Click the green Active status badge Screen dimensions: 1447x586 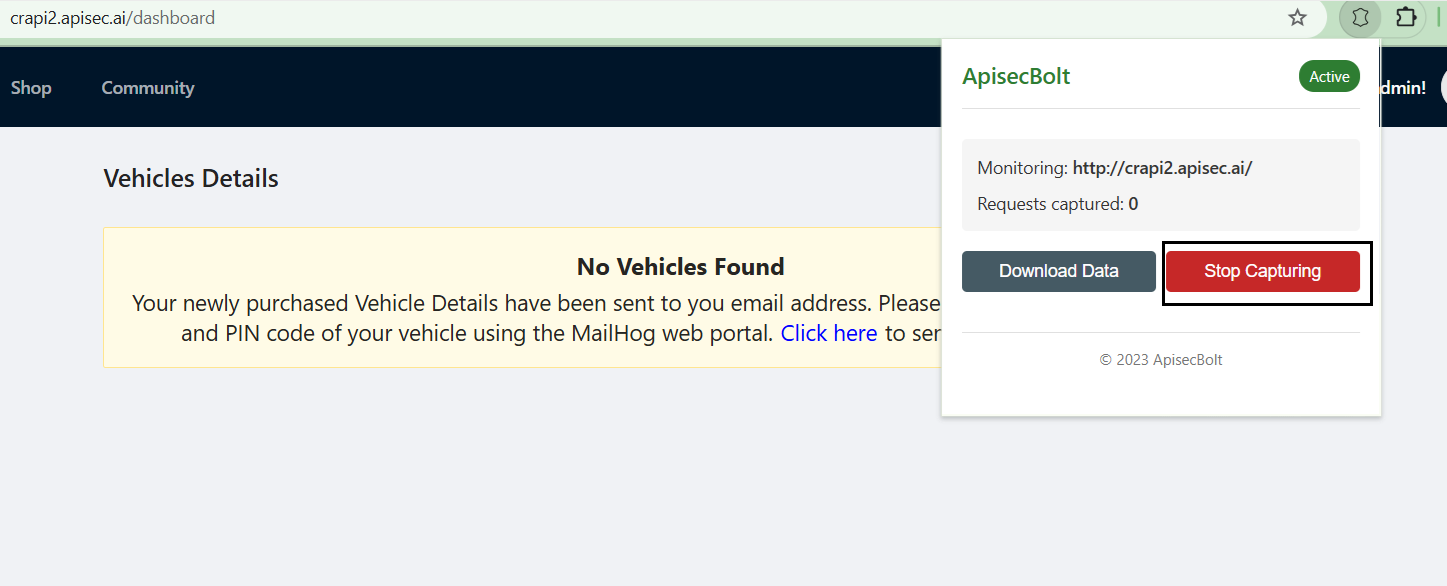tap(1329, 77)
